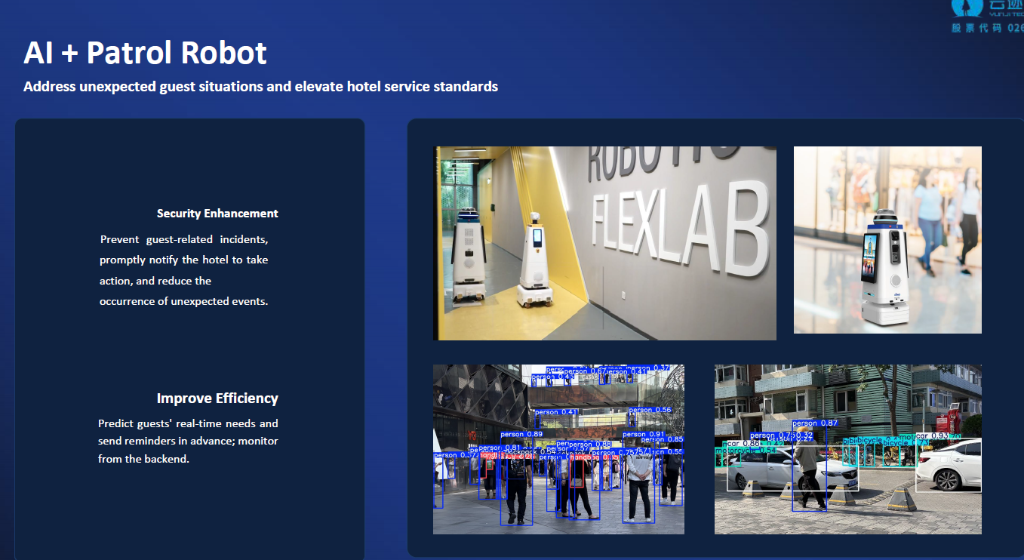This screenshot has width=1024, height=560.
Task: Click the subtitle about hotel service standards
Action: click(x=261, y=87)
